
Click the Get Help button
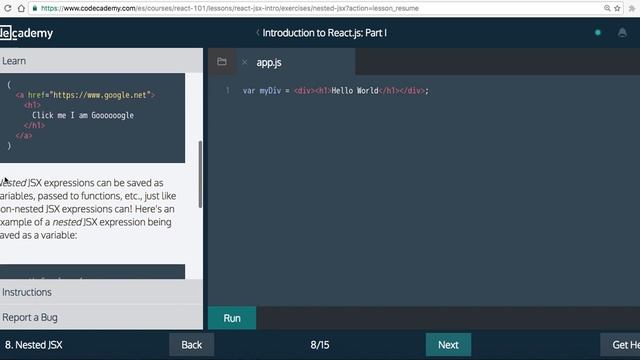[620, 345]
